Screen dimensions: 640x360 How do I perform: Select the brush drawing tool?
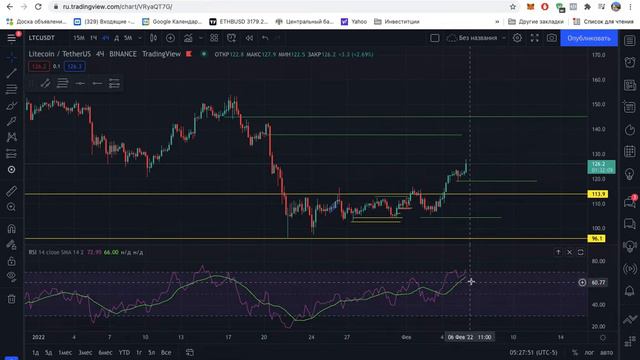(x=11, y=106)
